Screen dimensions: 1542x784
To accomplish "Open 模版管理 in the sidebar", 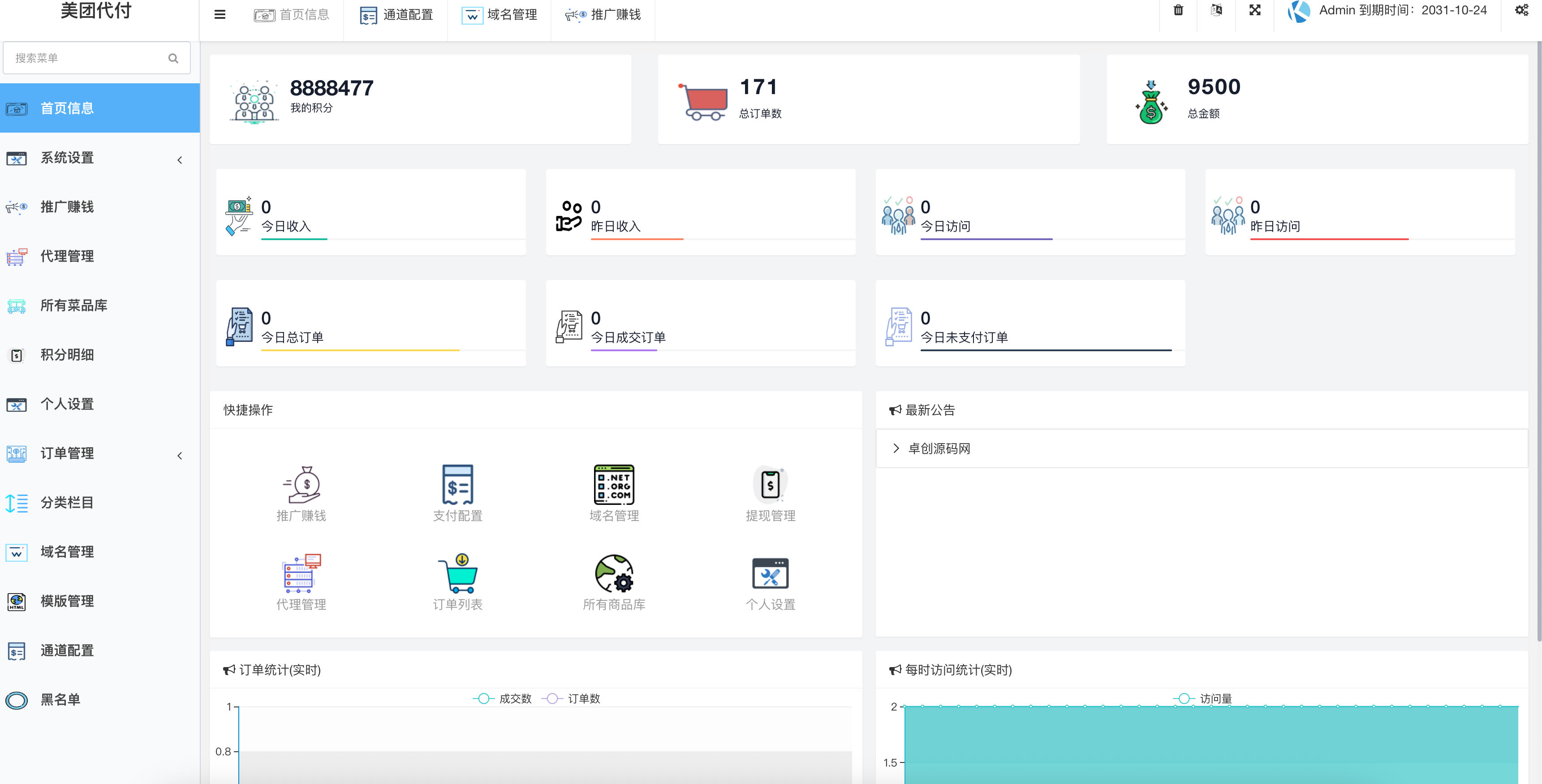I will (99, 601).
